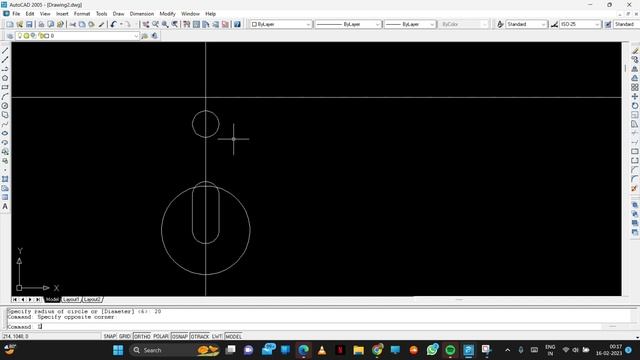Toggle OTRACK in status bar
The height and width of the screenshot is (360, 640).
(200, 336)
